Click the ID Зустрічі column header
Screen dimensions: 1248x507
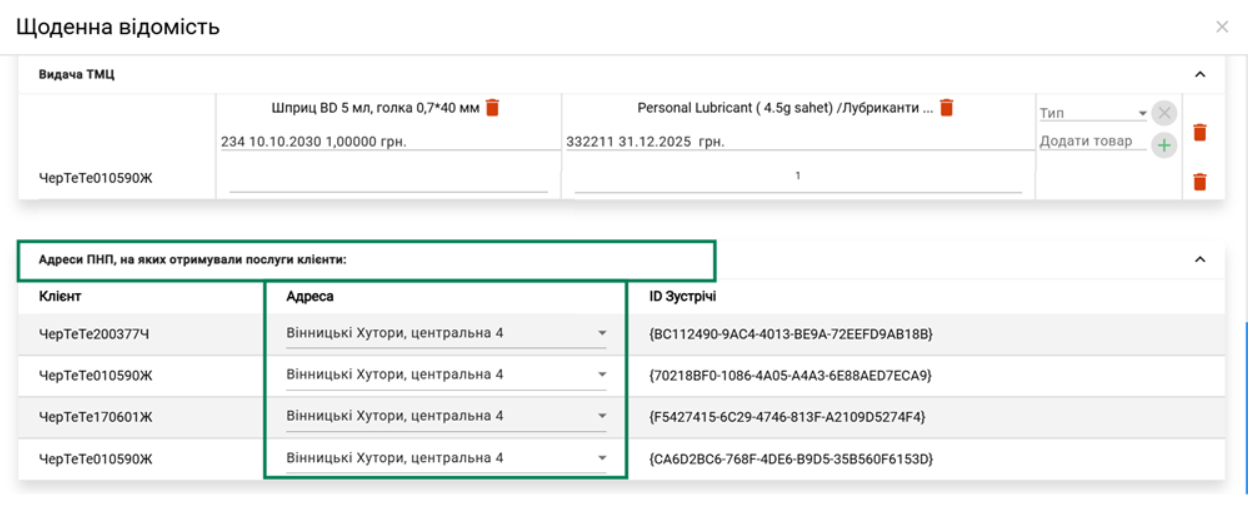(x=683, y=297)
